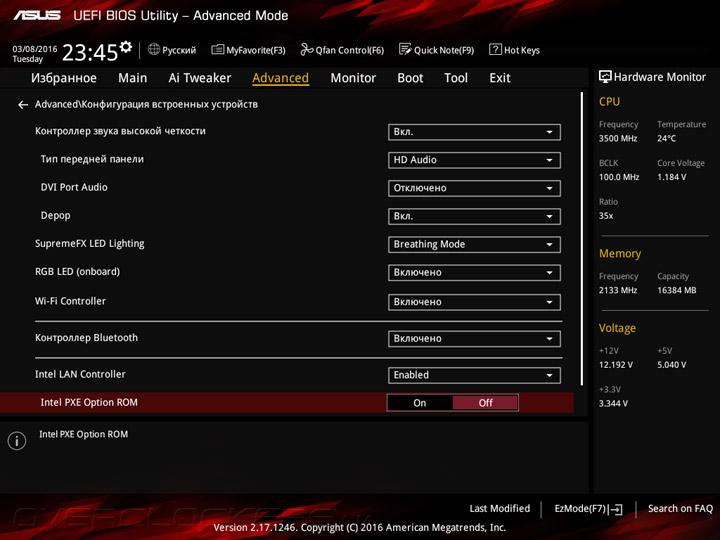Image resolution: width=720 pixels, height=540 pixels.
Task: Click the CPU frequency 3500 MHz value
Action: pos(618,138)
